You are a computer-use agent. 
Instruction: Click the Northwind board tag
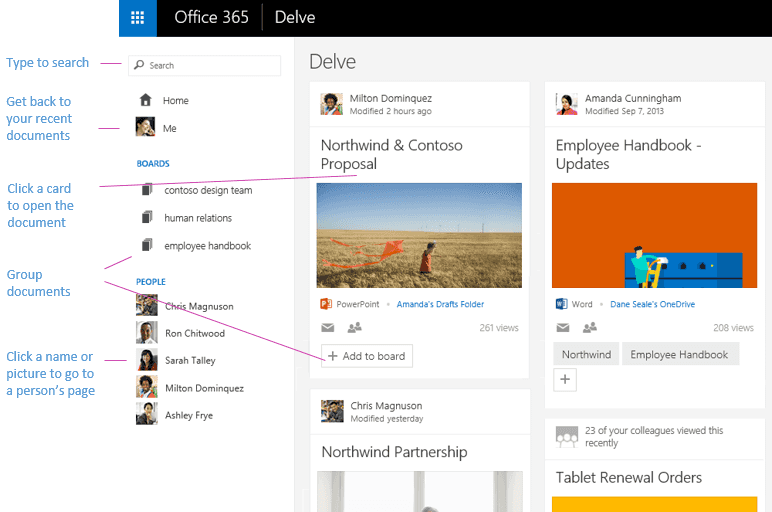[586, 354]
